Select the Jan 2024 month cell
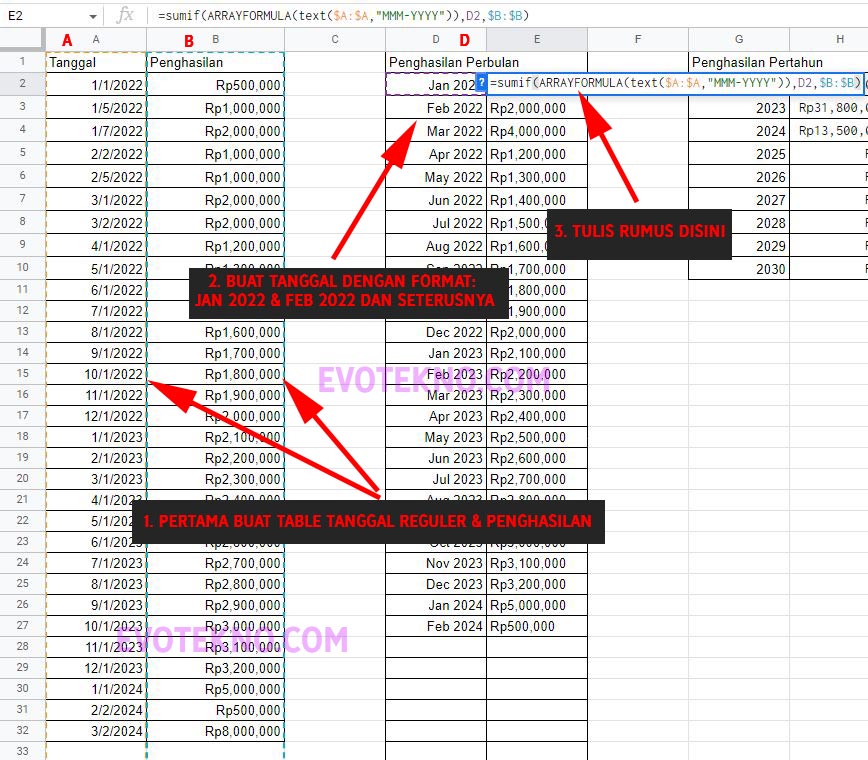Screen dimensions: 868x760 tap(436, 605)
